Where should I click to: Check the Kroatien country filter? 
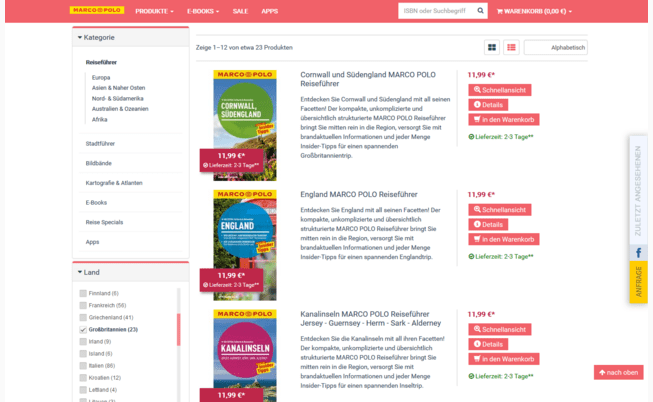[83, 378]
